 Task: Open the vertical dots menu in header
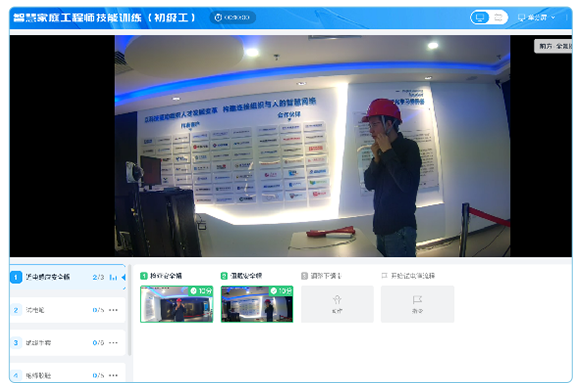click(566, 17)
